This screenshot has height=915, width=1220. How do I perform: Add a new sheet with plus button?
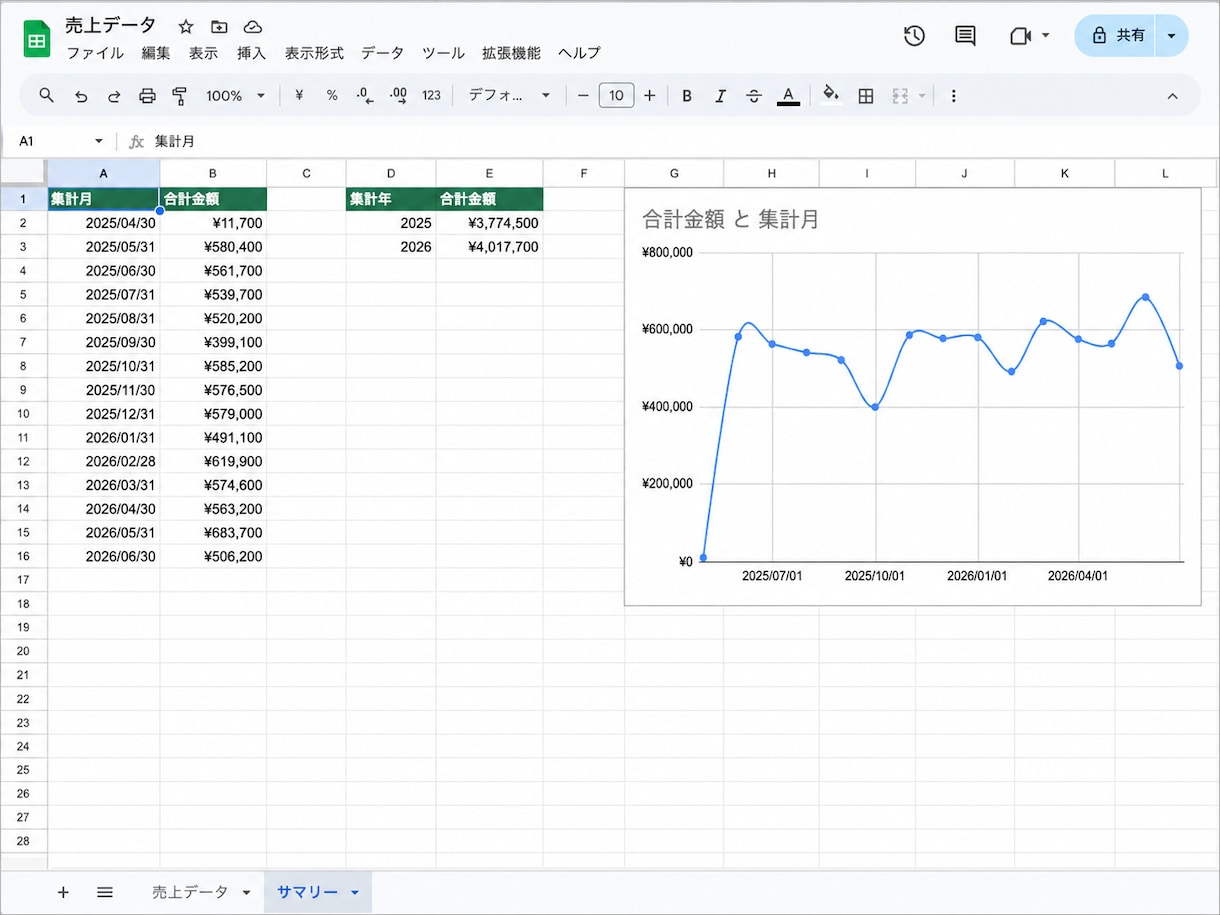(63, 892)
